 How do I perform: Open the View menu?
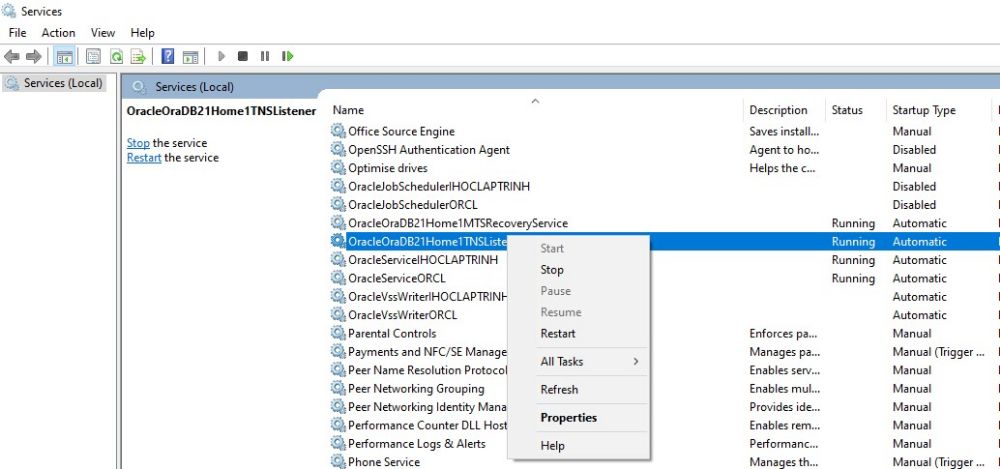point(103,33)
